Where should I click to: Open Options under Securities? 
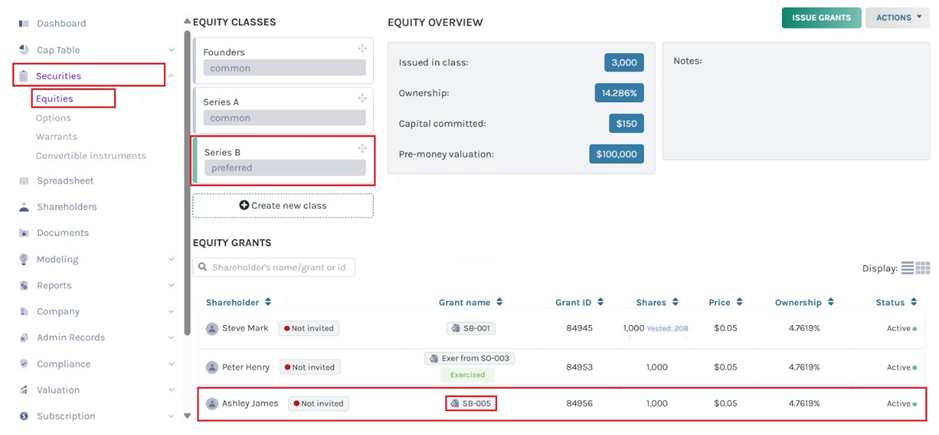point(54,118)
